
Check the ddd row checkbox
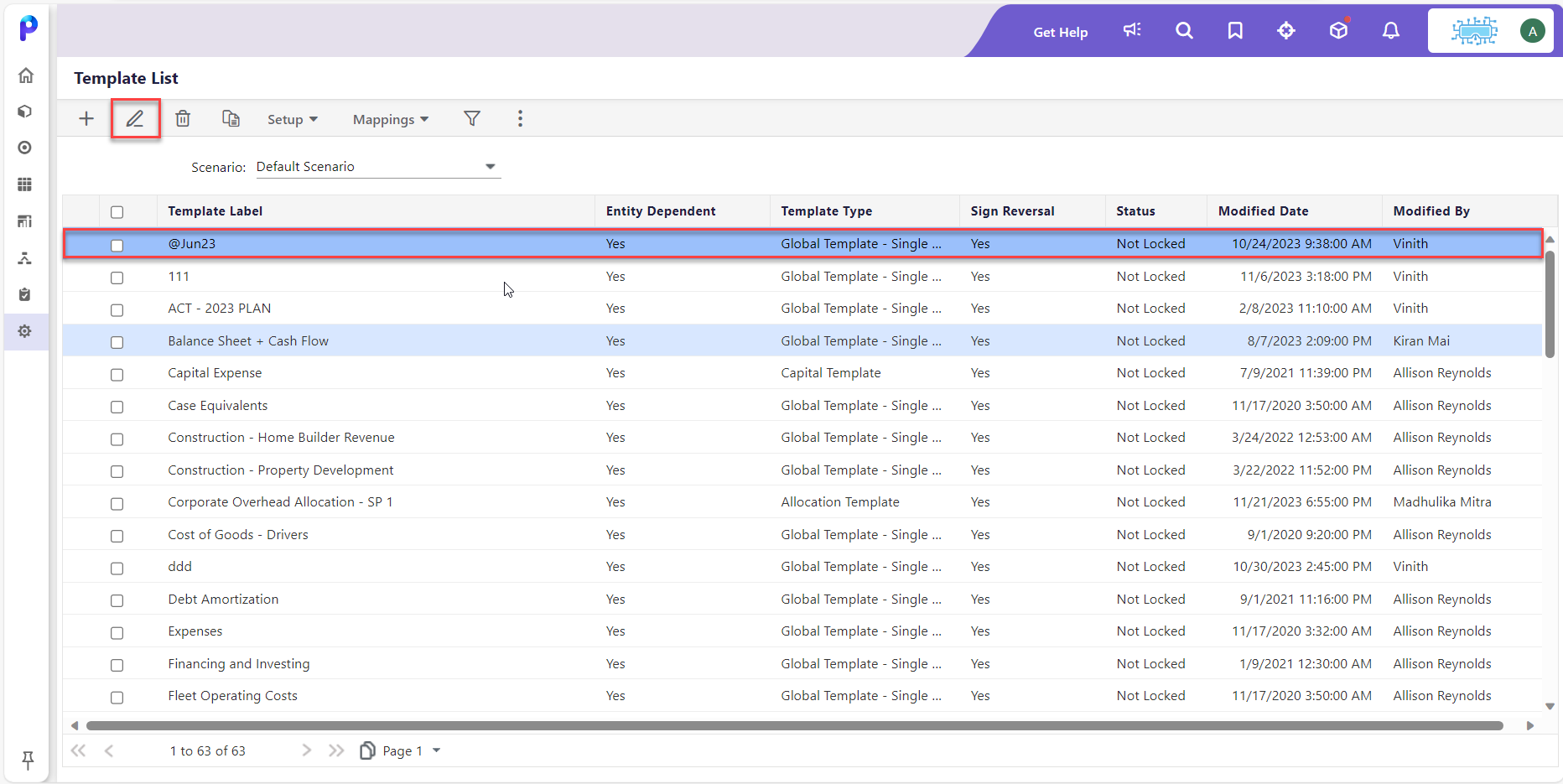(117, 568)
